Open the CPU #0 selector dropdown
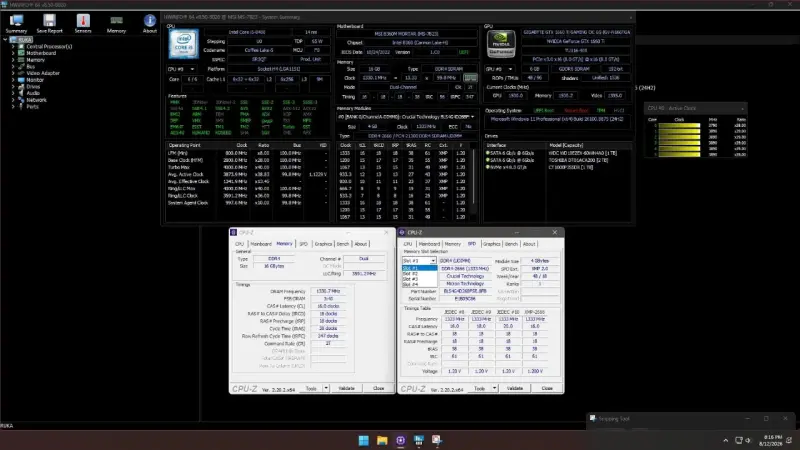The height and width of the screenshot is (450, 800). (x=181, y=69)
